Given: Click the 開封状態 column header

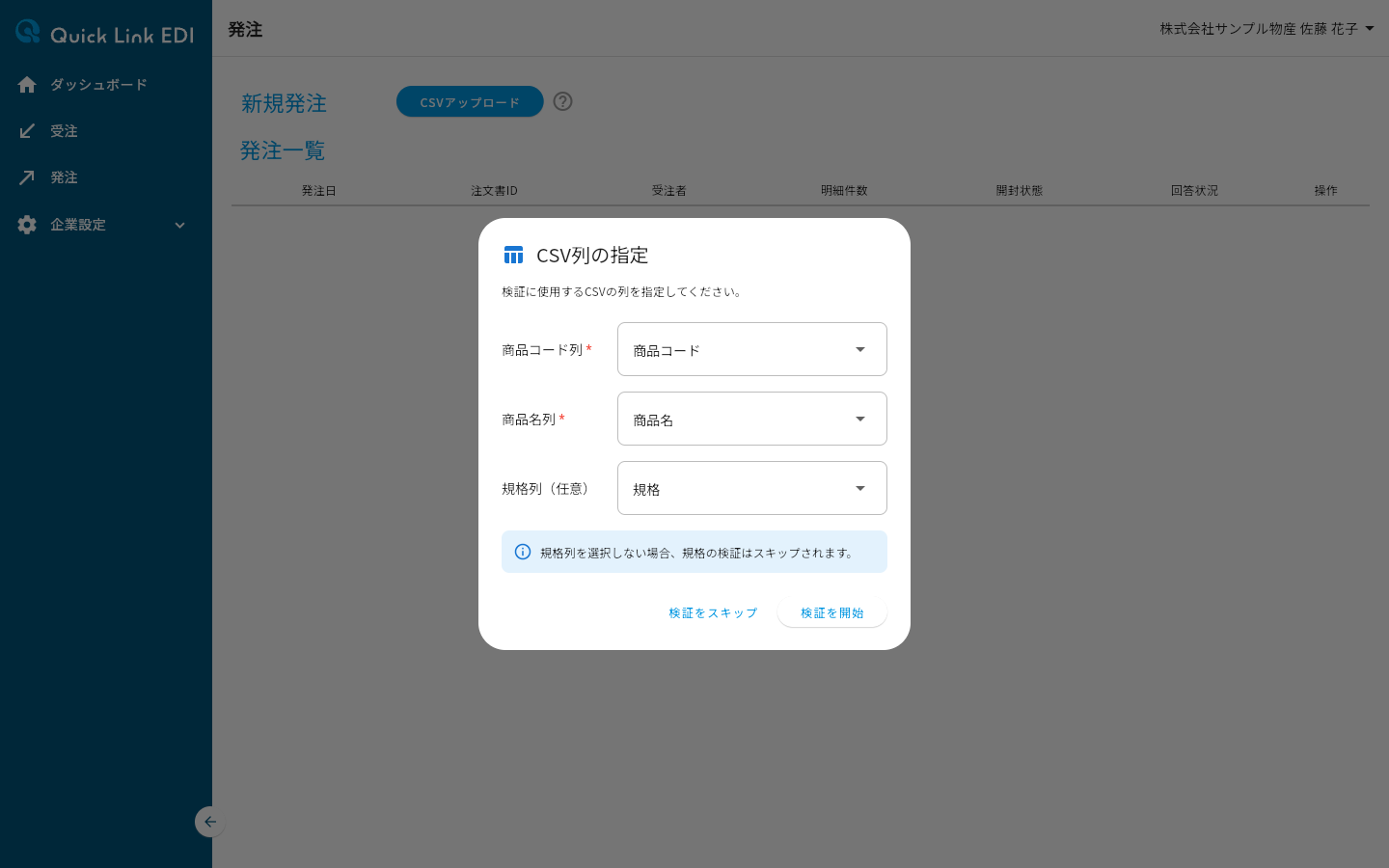Looking at the screenshot, I should tap(1020, 191).
